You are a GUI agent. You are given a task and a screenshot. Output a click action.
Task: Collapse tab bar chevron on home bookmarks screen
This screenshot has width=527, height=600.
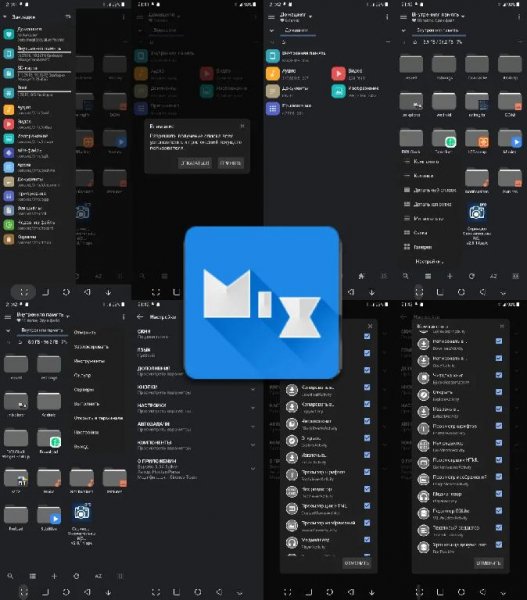pyautogui.click(x=272, y=30)
